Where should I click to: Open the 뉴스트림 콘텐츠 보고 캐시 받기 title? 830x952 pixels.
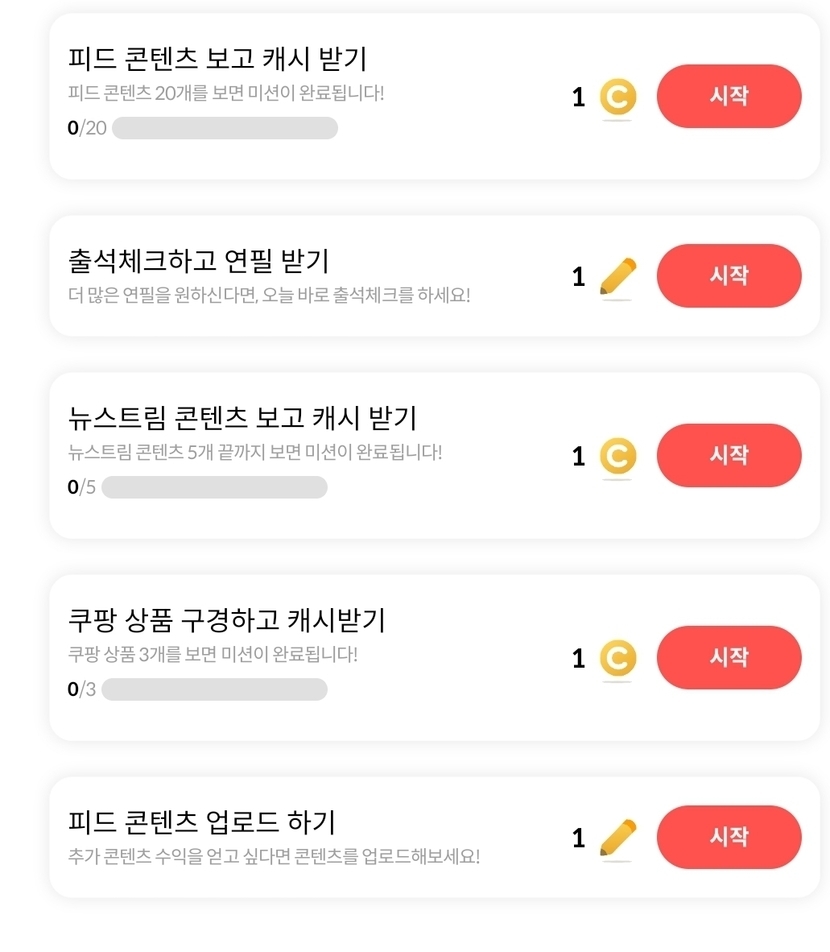pos(242,418)
